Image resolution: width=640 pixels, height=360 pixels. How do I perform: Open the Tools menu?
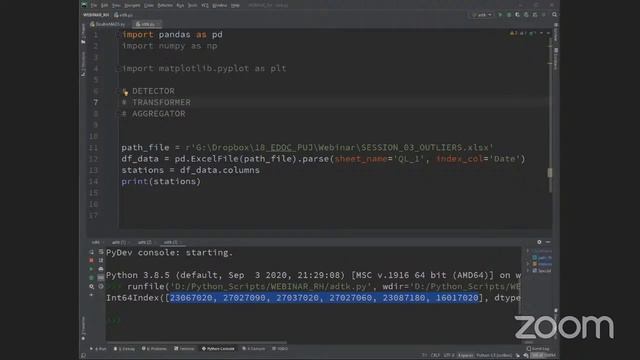click(x=193, y=6)
